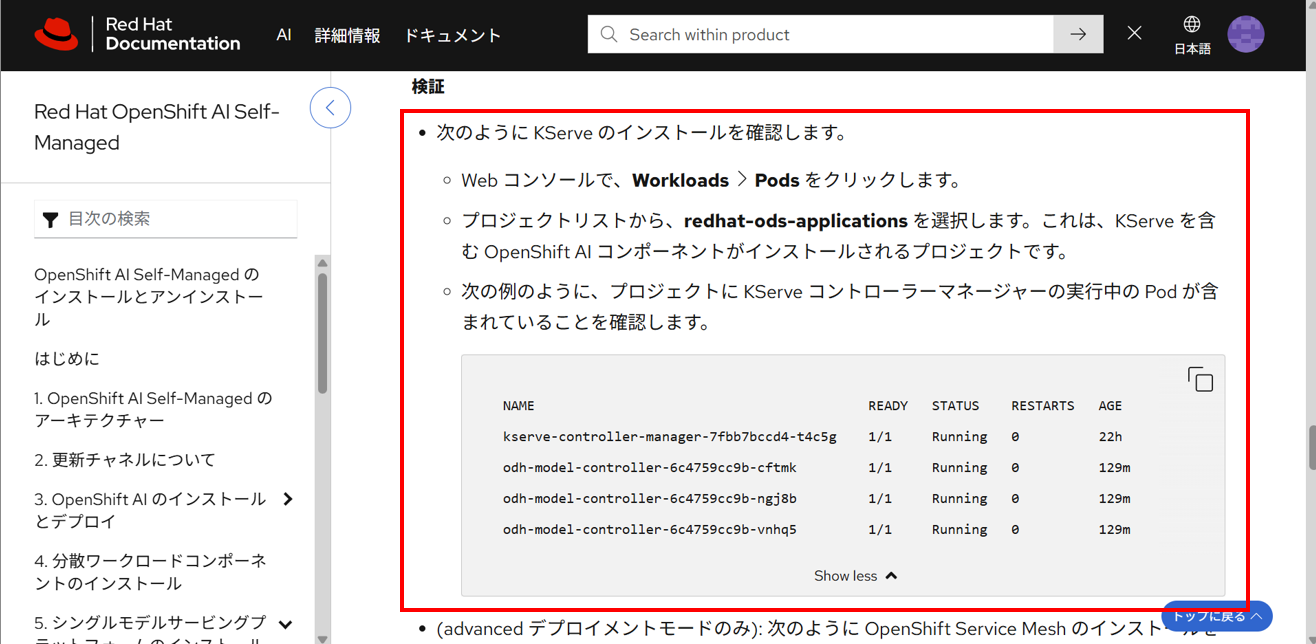
Task: Open the 詳細情報 menu
Action: pyautogui.click(x=347, y=35)
